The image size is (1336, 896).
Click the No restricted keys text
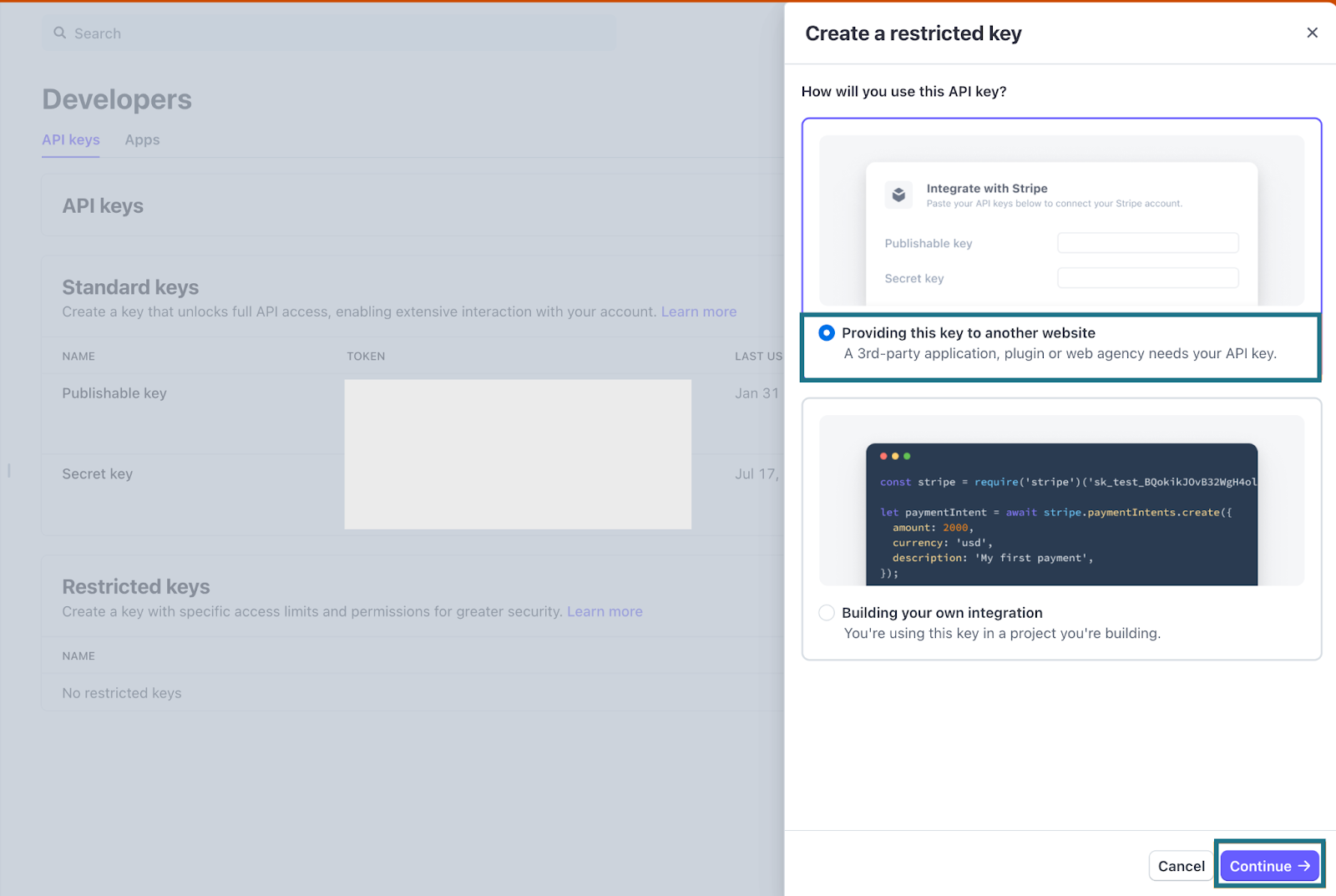[122, 693]
